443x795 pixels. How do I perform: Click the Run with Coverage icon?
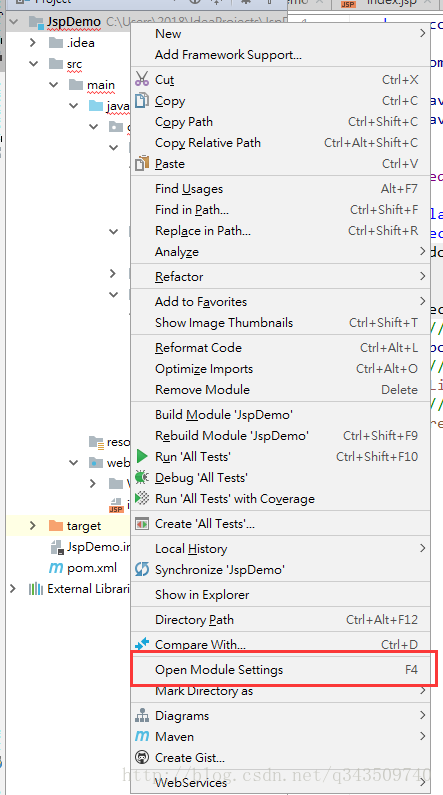click(x=142, y=498)
